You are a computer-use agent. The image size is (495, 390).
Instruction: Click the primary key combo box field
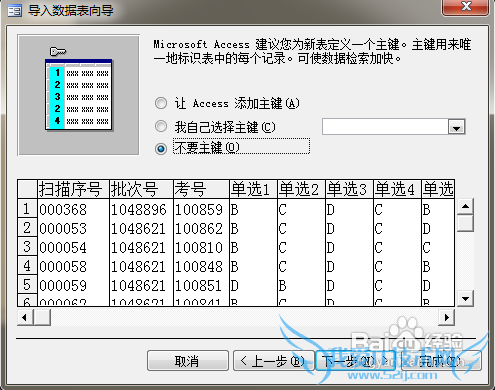(385, 127)
